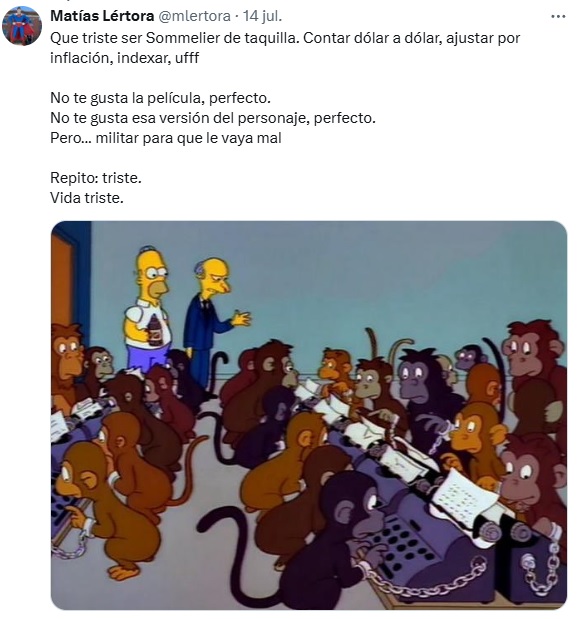Click the 'Pero... militar para que le vaya mal' line
Image resolution: width=578 pixels, height=619 pixels.
coord(166,138)
